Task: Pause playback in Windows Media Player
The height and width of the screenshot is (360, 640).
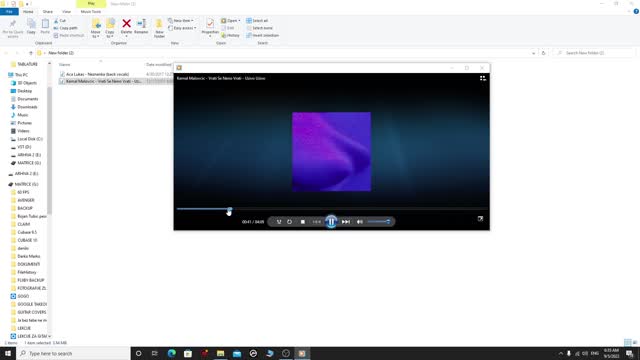Action: pos(331,222)
